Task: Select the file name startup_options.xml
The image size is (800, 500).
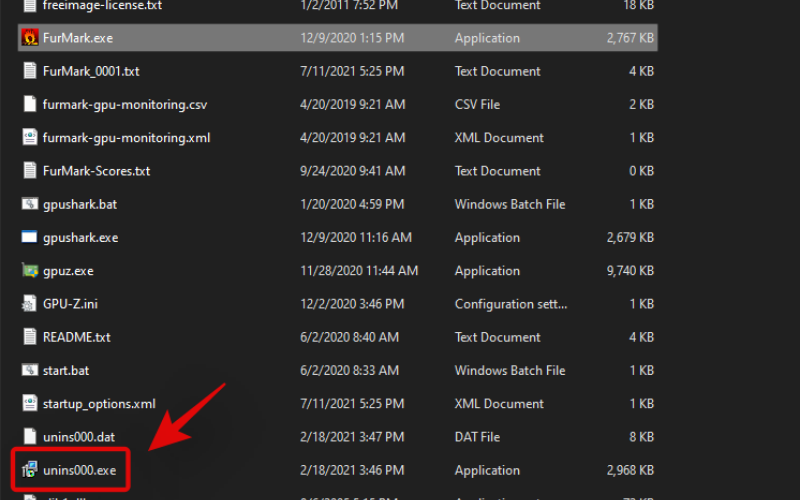Action: pos(99,404)
